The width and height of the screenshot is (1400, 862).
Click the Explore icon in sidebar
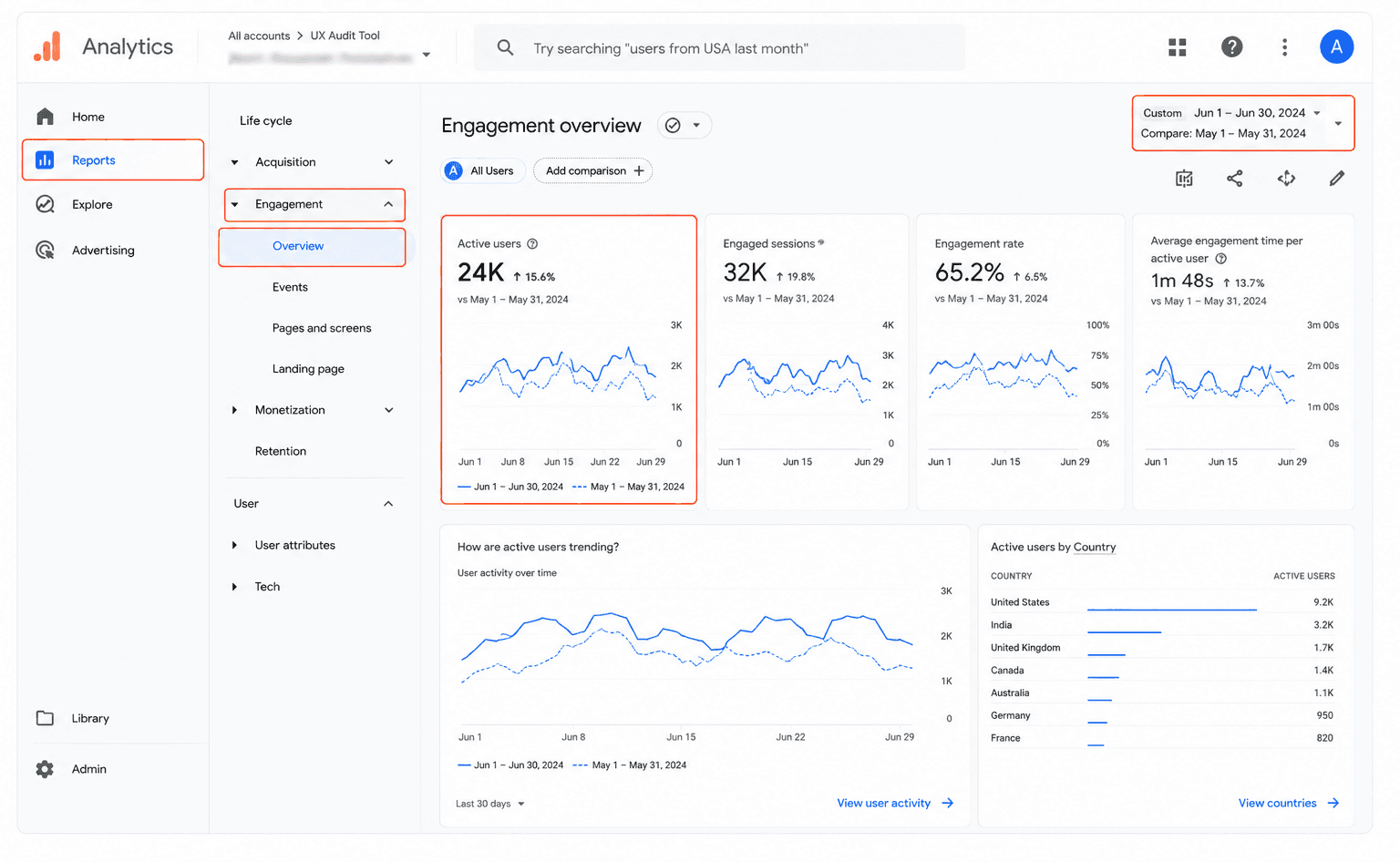[45, 204]
